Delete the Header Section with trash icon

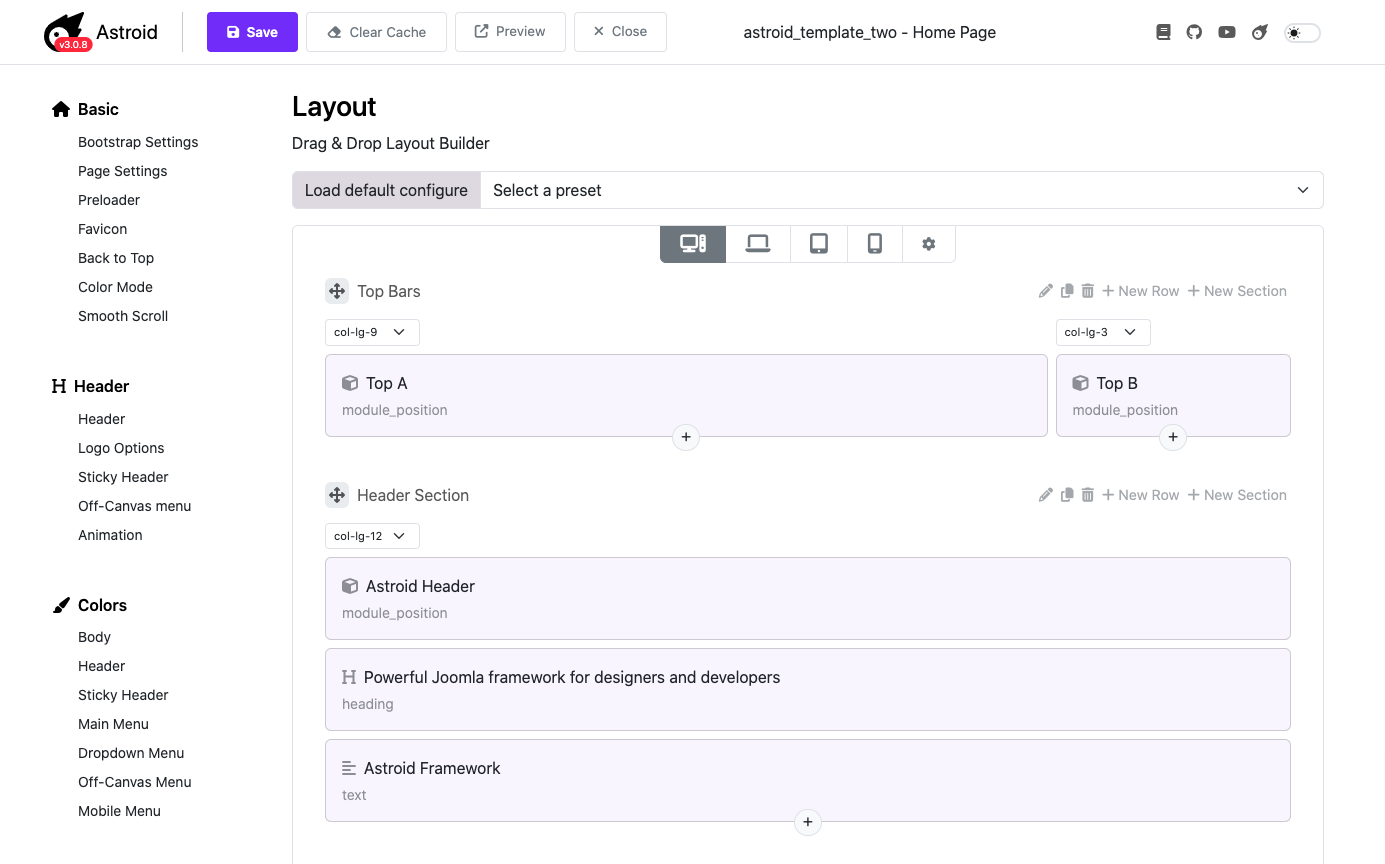click(1088, 495)
